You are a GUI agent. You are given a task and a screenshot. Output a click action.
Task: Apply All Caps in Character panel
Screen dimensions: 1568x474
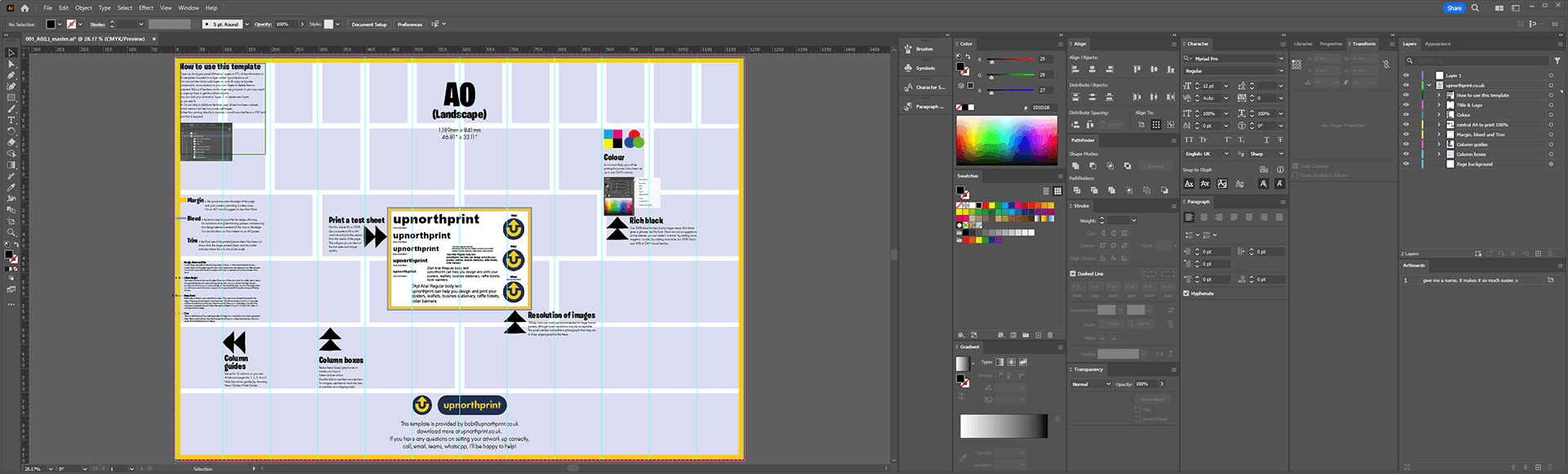click(x=1189, y=140)
